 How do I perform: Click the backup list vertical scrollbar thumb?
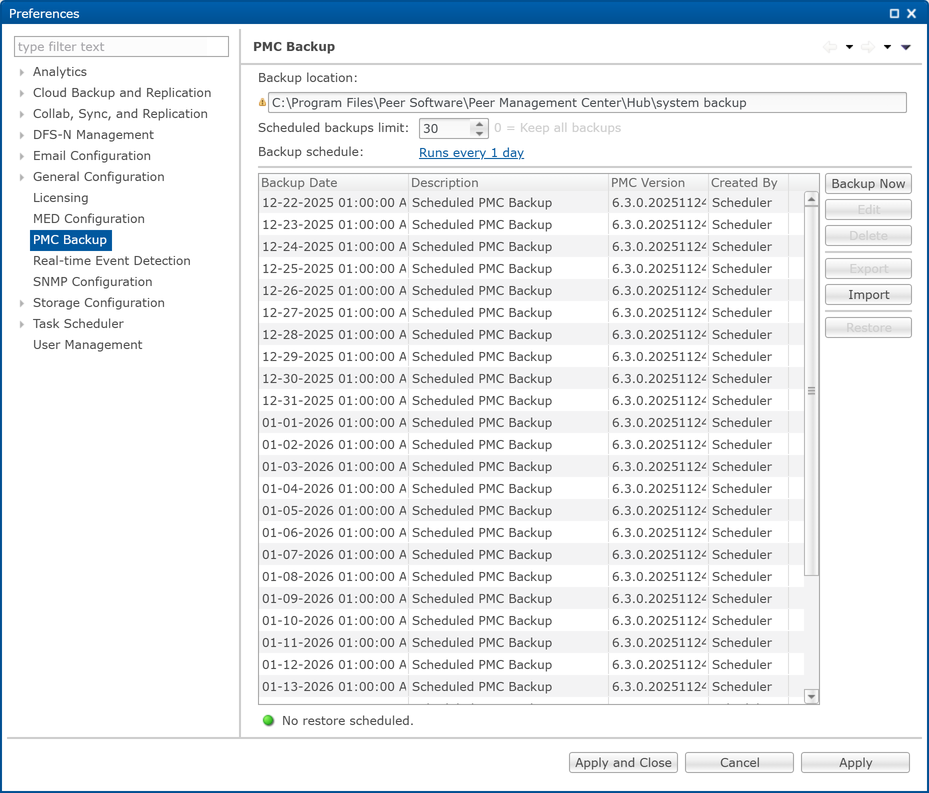(x=811, y=391)
